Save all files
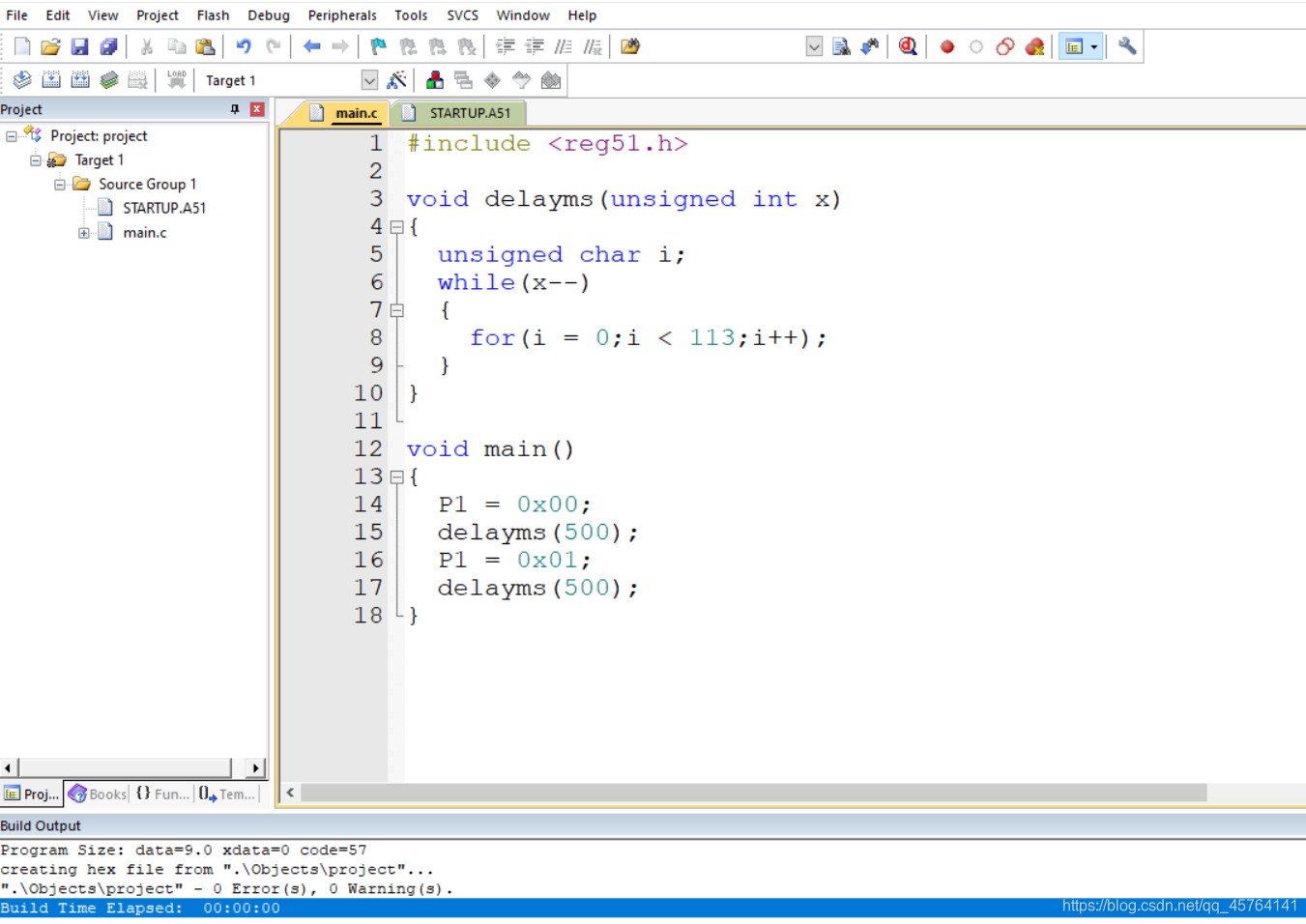Screen dimensions: 1306x924 coord(109,46)
